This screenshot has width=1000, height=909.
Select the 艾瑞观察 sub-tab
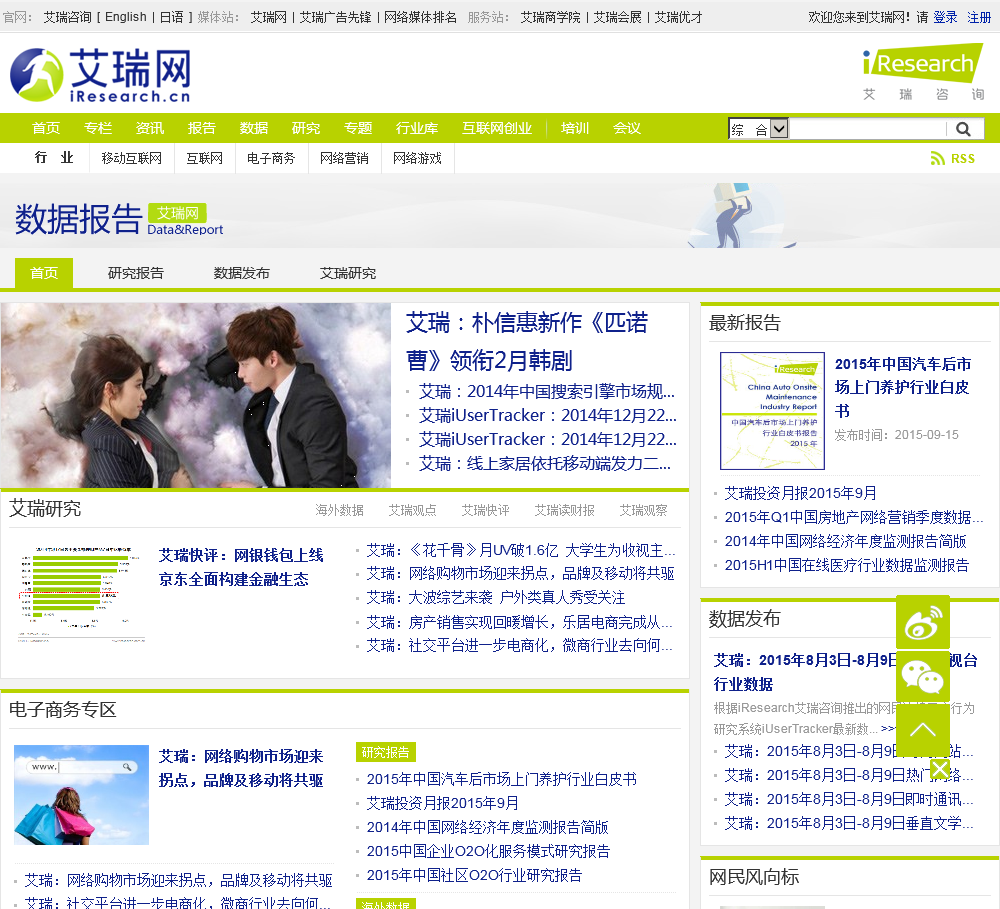(x=643, y=510)
